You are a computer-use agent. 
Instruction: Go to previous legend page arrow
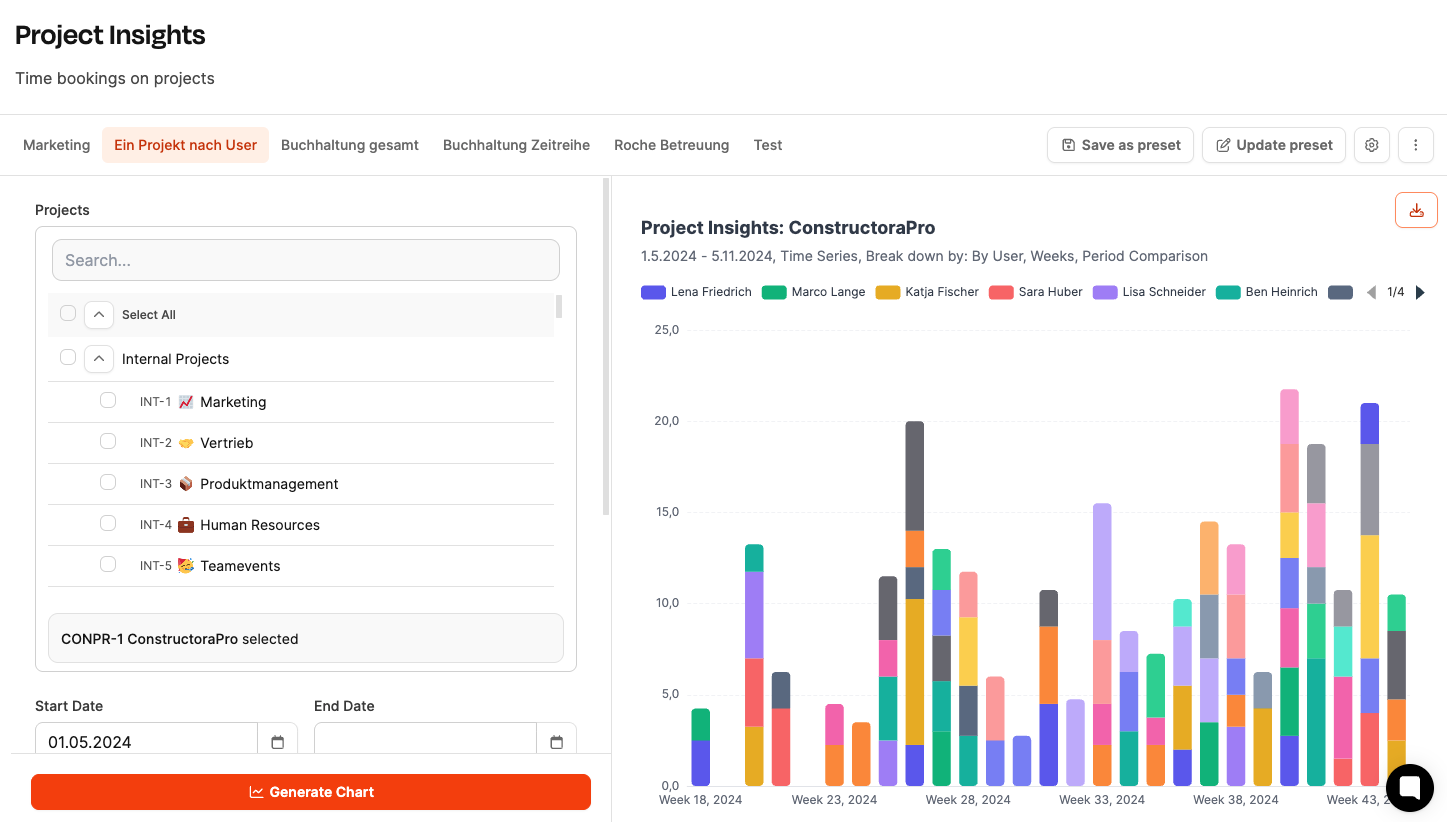pos(1371,292)
